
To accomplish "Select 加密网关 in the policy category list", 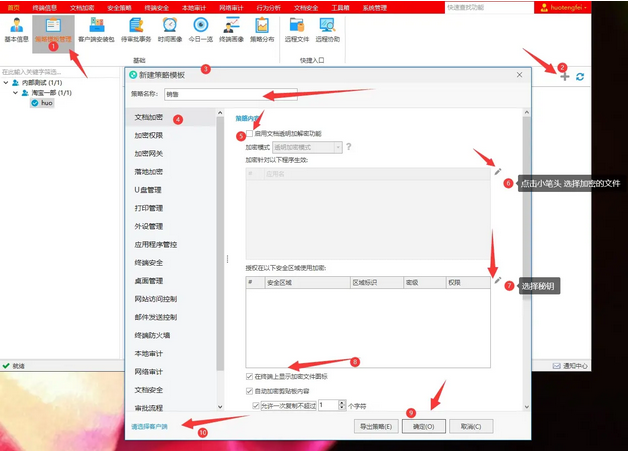I will click(149, 153).
